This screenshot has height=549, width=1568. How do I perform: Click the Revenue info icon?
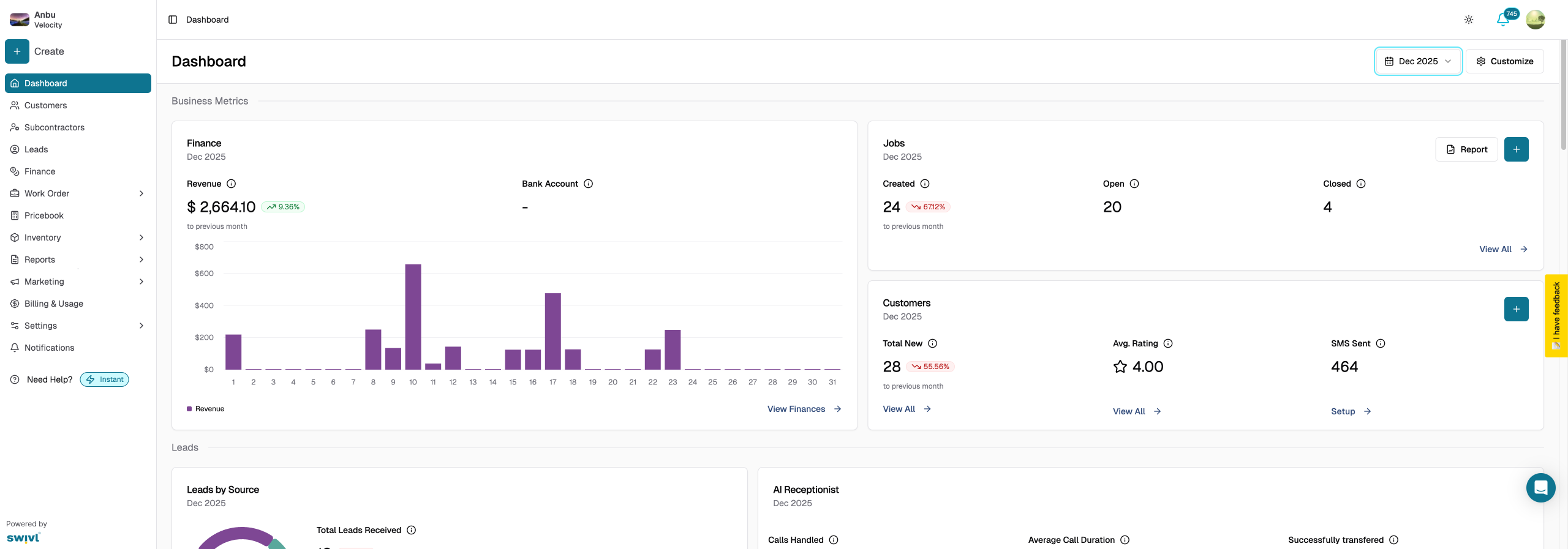(231, 184)
